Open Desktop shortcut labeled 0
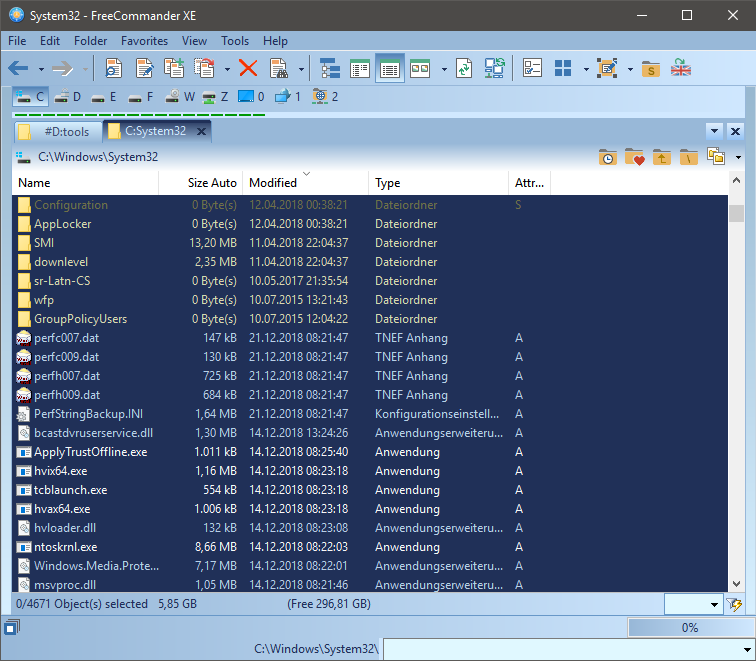Screen dimensions: 756x661 251,97
